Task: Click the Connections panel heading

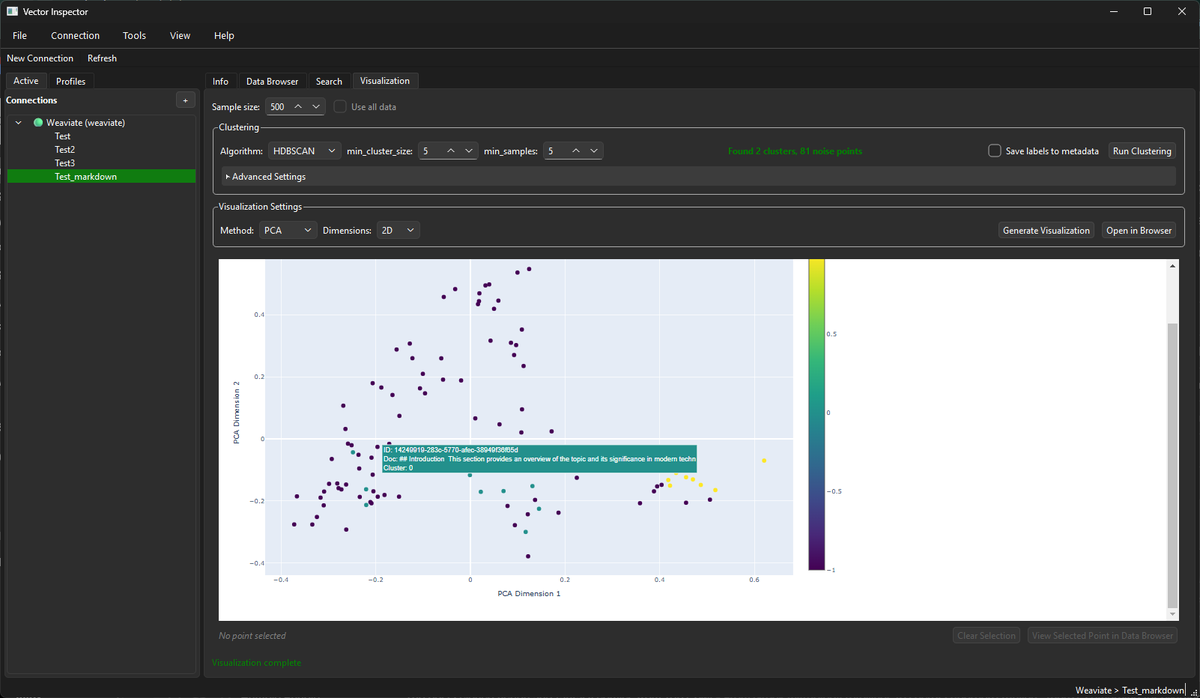Action: (32, 100)
